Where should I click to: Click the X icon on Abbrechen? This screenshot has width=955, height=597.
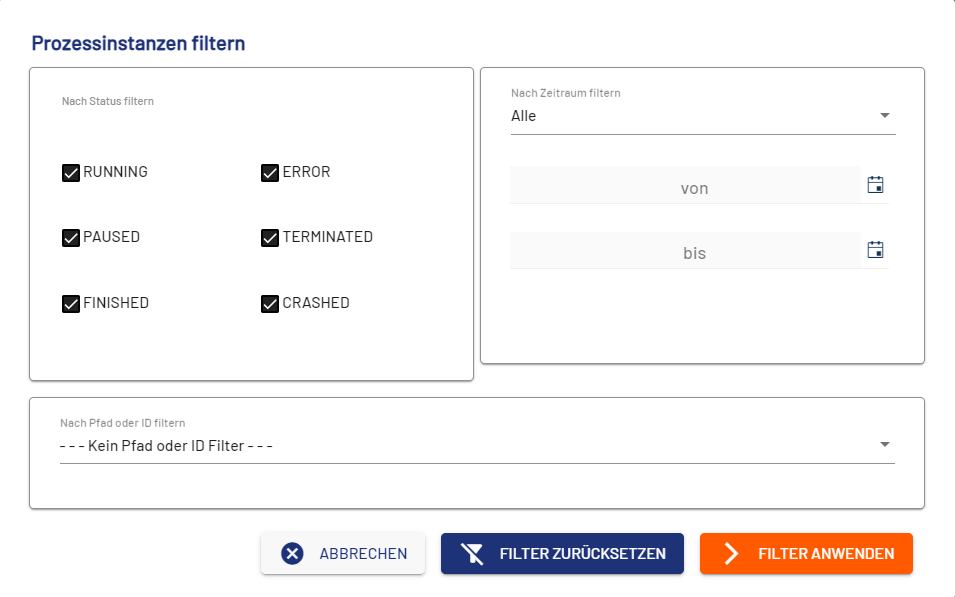(x=292, y=554)
